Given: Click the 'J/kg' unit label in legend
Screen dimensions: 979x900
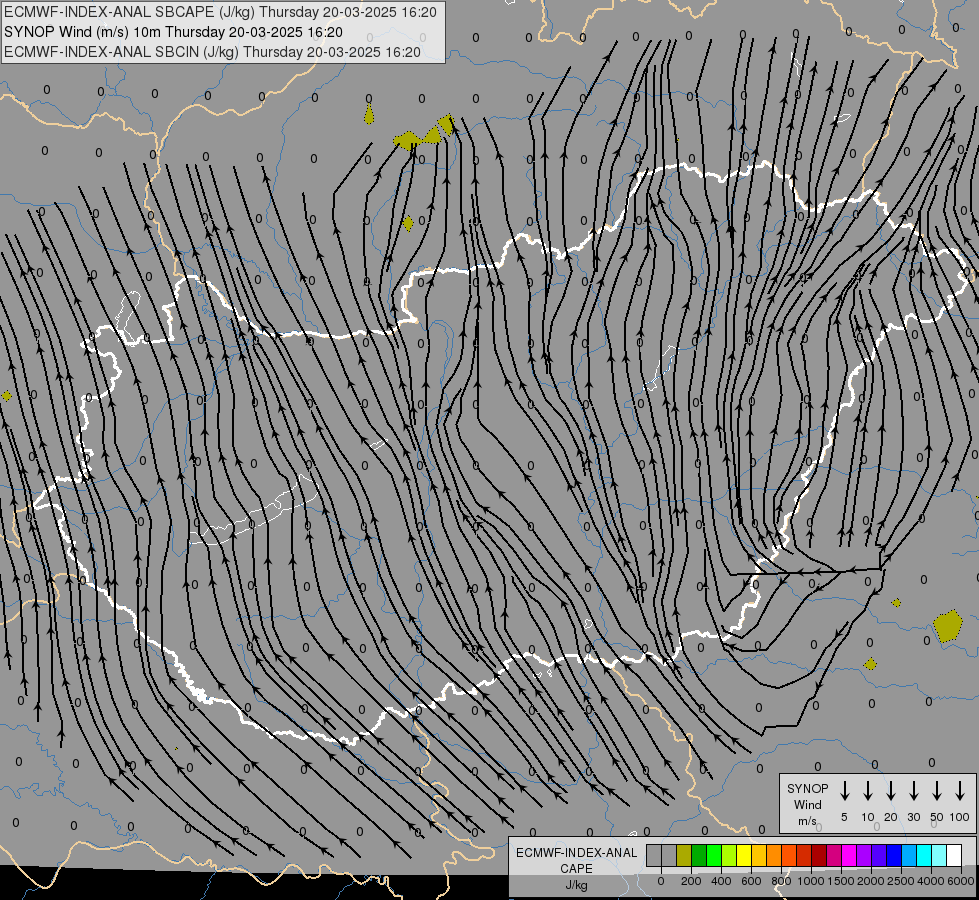Looking at the screenshot, I should 576,885.
